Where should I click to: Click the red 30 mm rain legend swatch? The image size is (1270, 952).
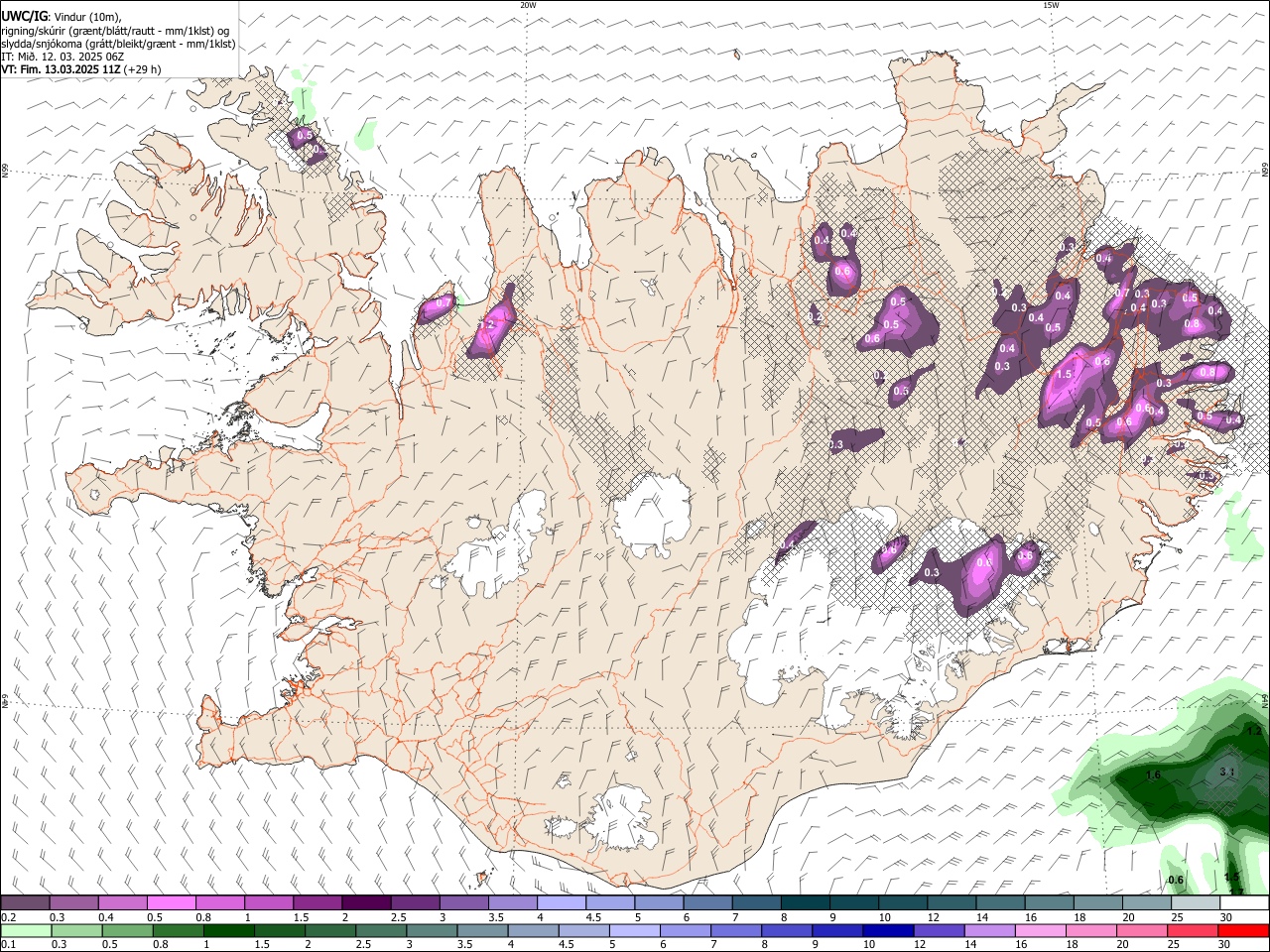pyautogui.click(x=1242, y=931)
